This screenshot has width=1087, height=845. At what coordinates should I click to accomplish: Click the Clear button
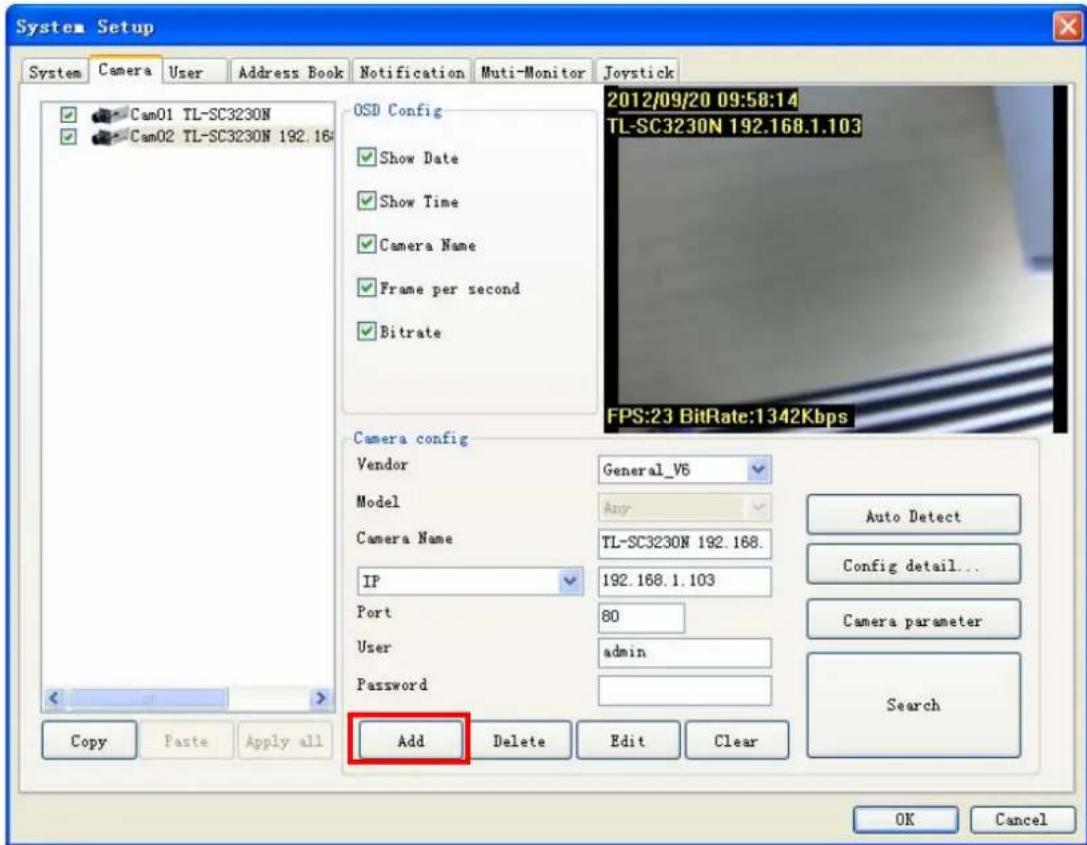pos(736,740)
